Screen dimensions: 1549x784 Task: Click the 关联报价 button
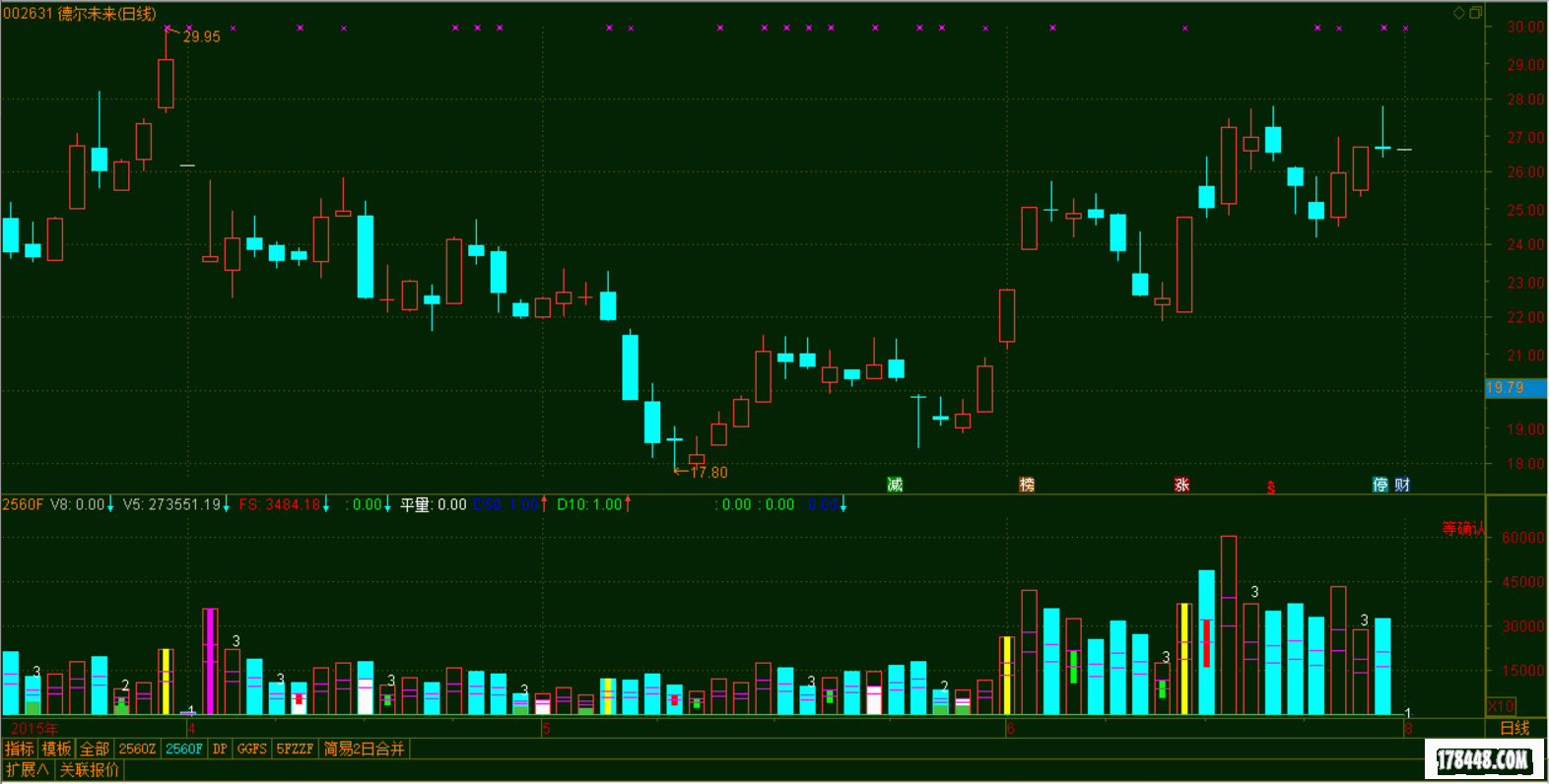pyautogui.click(x=90, y=769)
